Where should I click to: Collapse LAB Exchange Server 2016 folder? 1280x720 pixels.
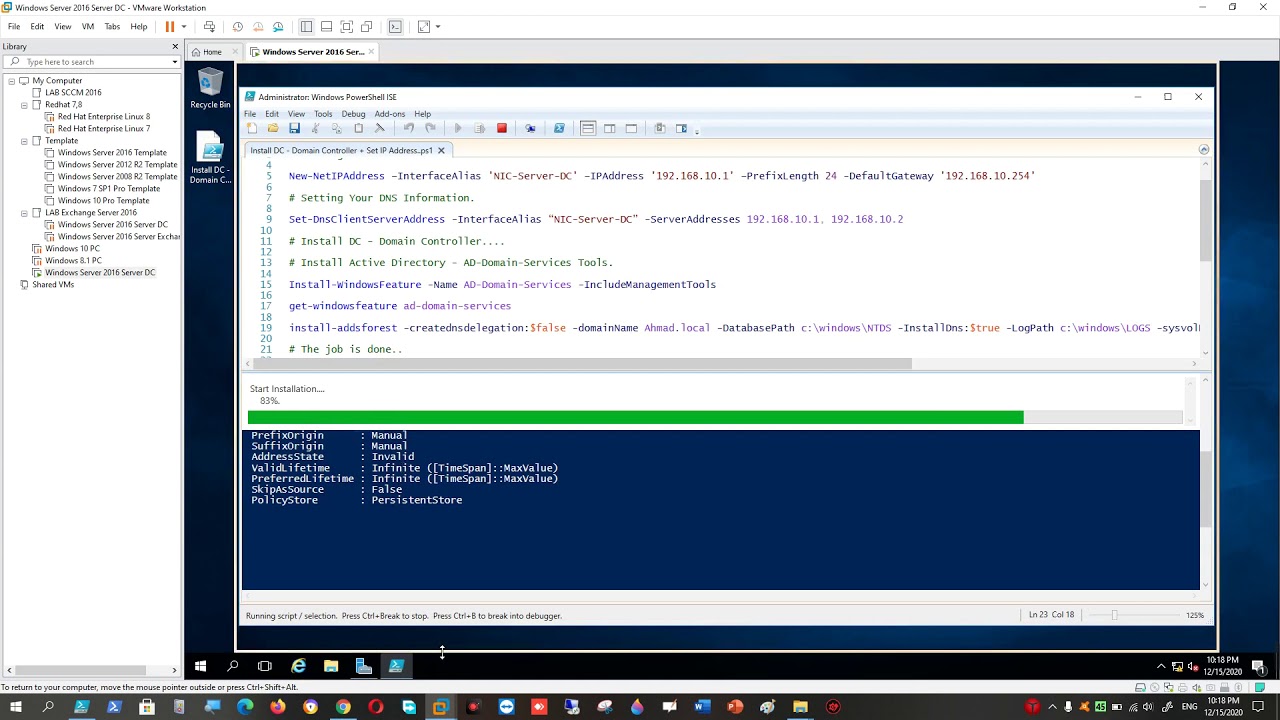24,213
